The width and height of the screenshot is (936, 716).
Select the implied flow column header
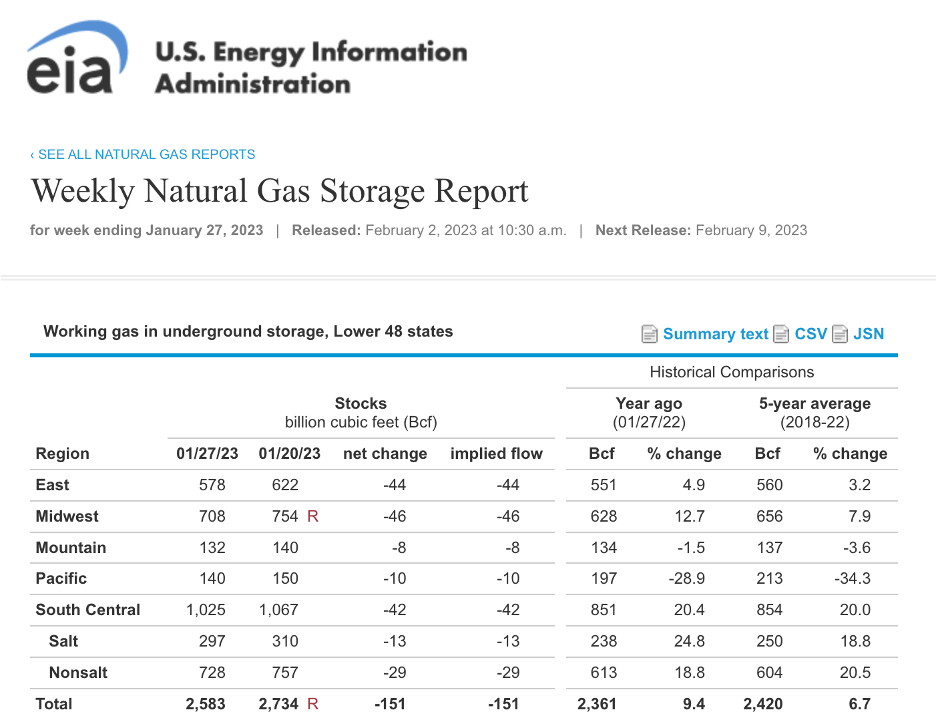point(496,454)
